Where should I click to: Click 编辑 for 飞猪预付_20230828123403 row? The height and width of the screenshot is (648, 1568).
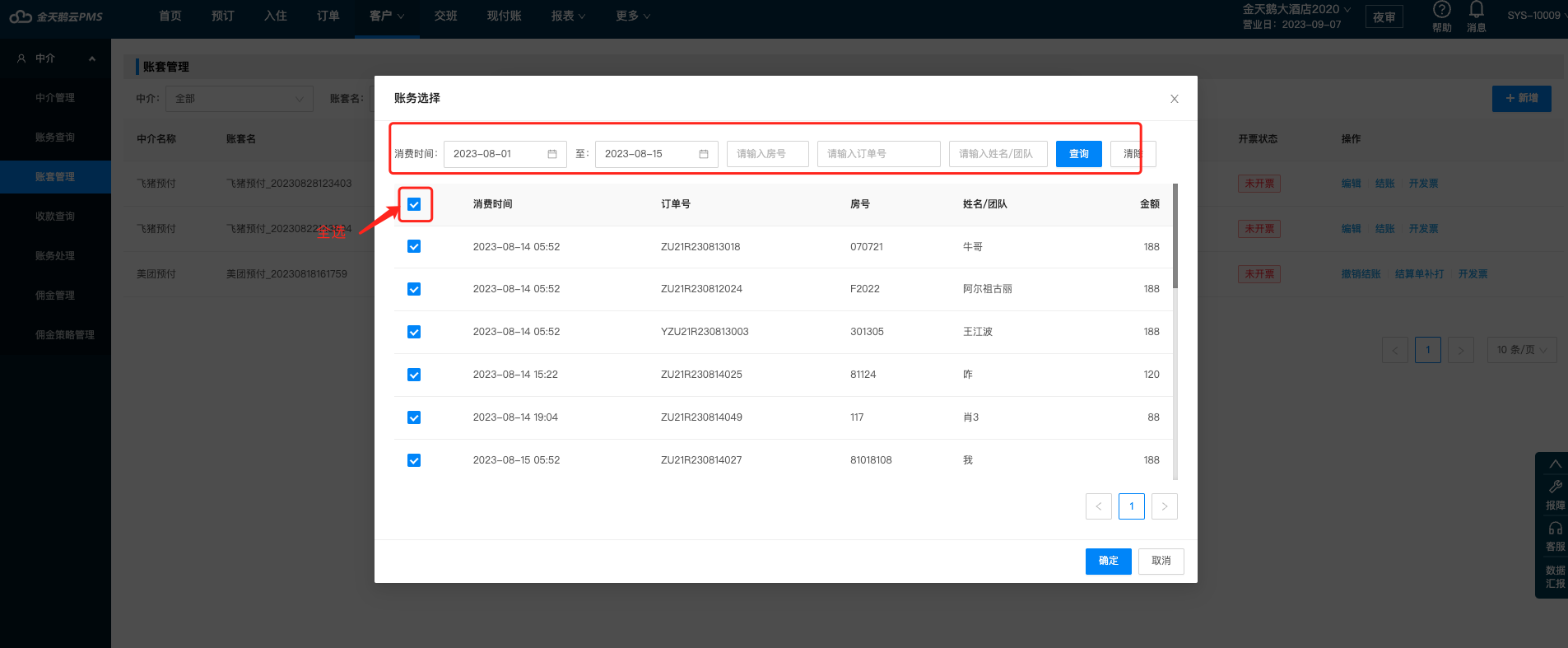click(1351, 184)
